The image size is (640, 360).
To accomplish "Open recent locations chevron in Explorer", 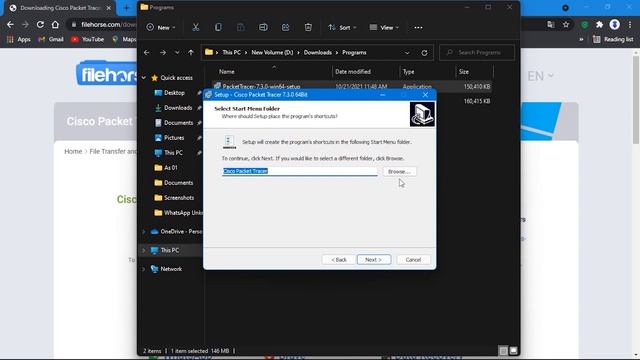I will [177, 53].
